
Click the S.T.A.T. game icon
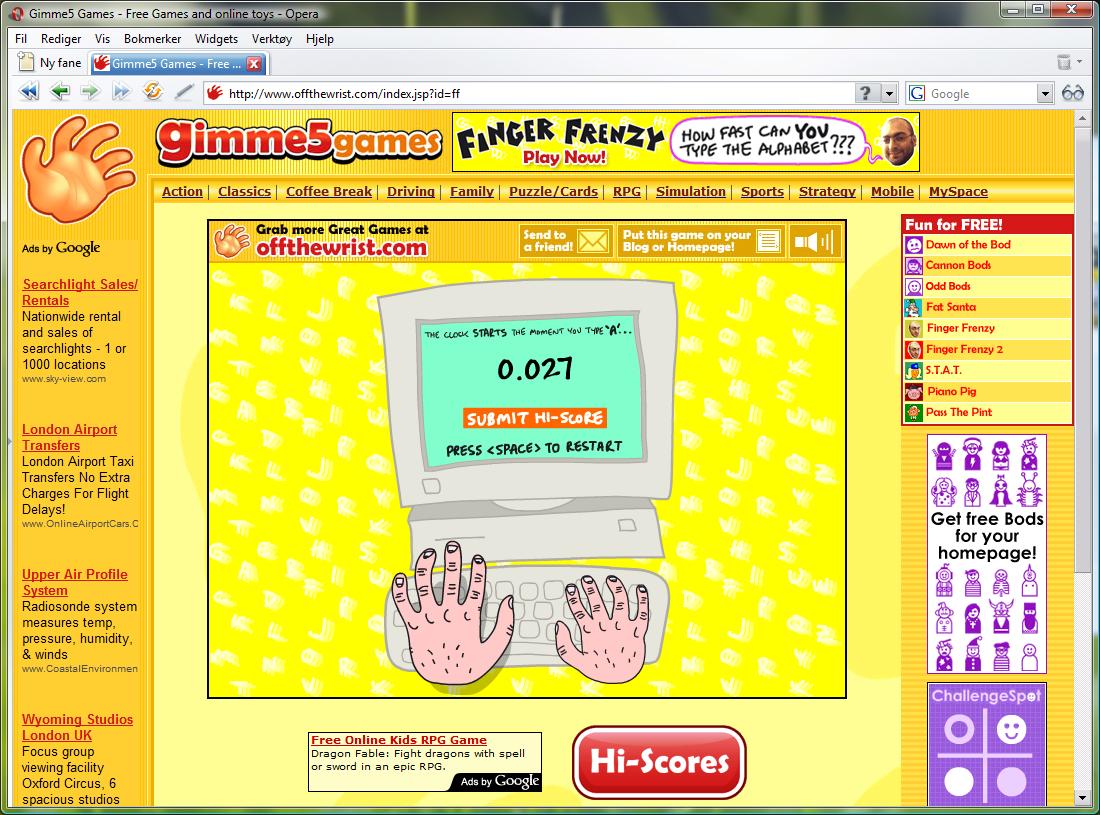coord(913,371)
